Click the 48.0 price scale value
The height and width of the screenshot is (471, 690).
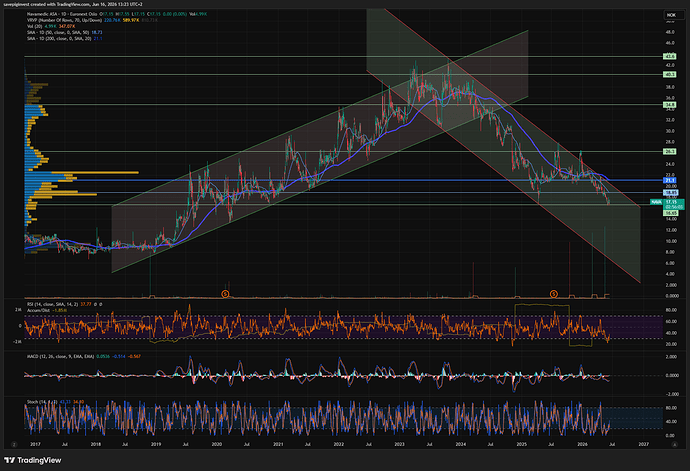670,32
